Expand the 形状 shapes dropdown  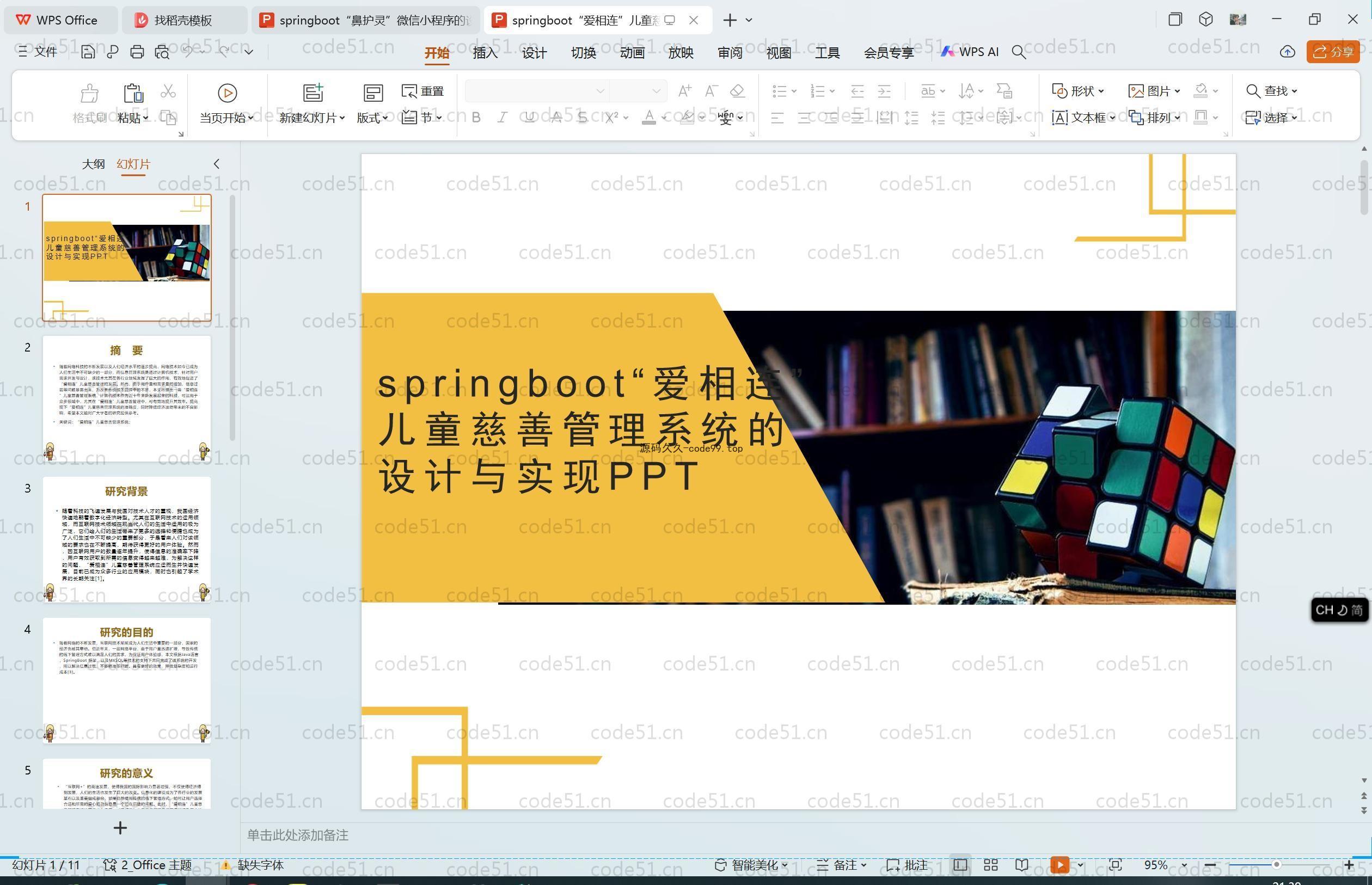(1101, 91)
